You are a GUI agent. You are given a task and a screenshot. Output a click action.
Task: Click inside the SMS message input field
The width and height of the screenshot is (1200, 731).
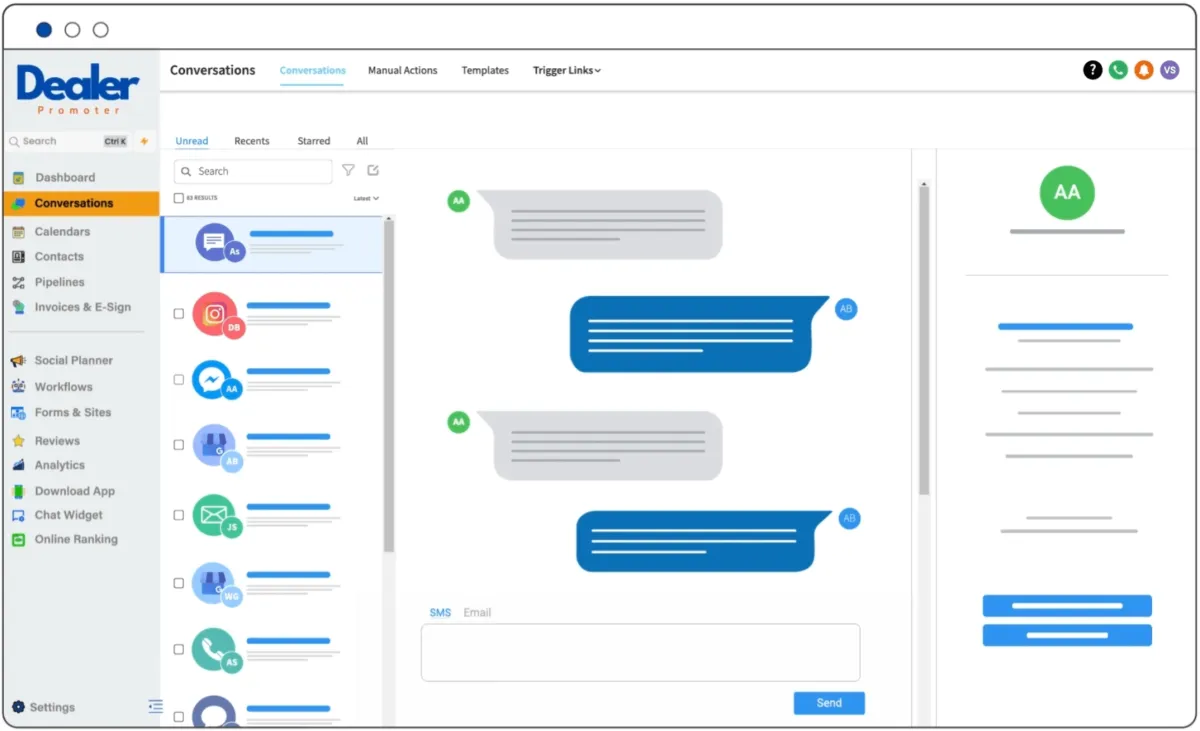tap(640, 652)
